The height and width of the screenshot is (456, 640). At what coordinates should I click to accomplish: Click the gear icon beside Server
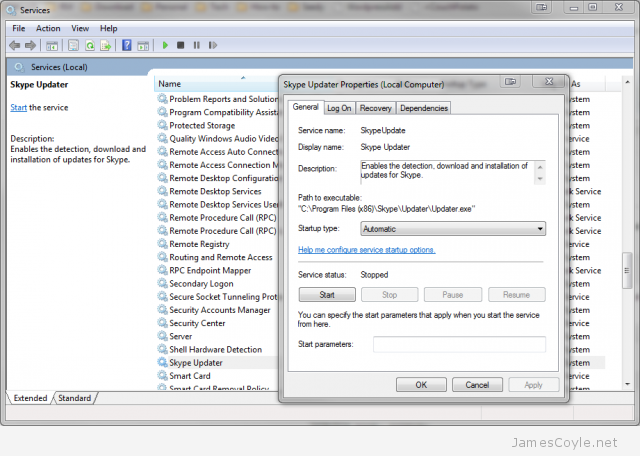(162, 336)
